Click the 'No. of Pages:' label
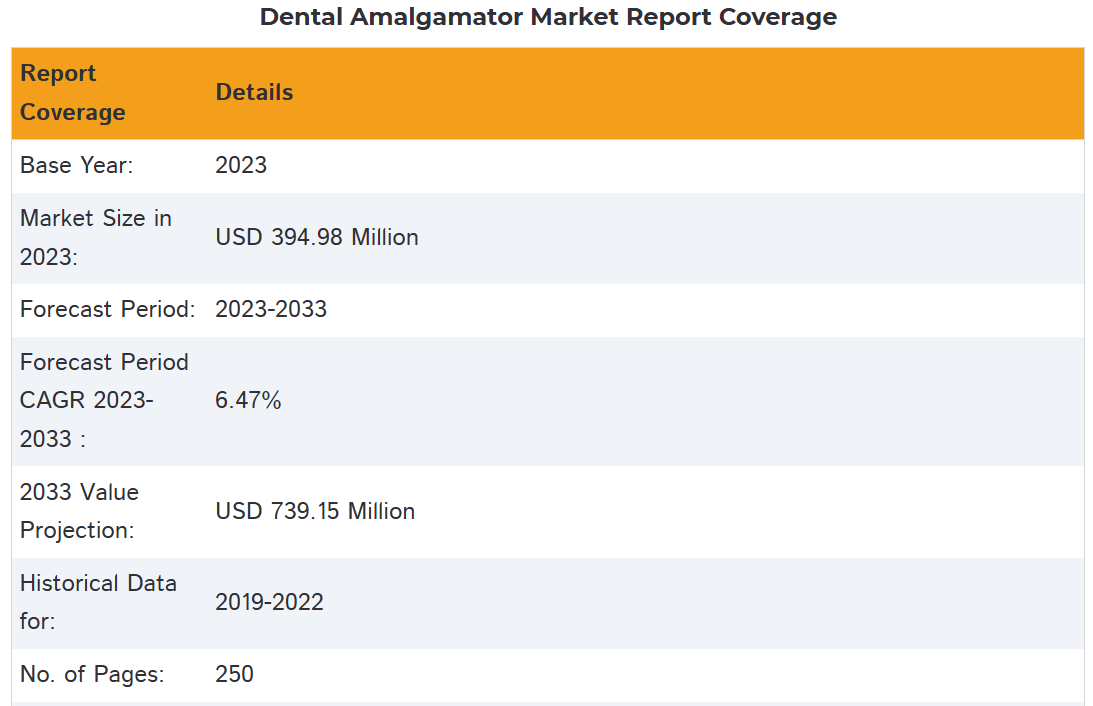 pos(92,674)
